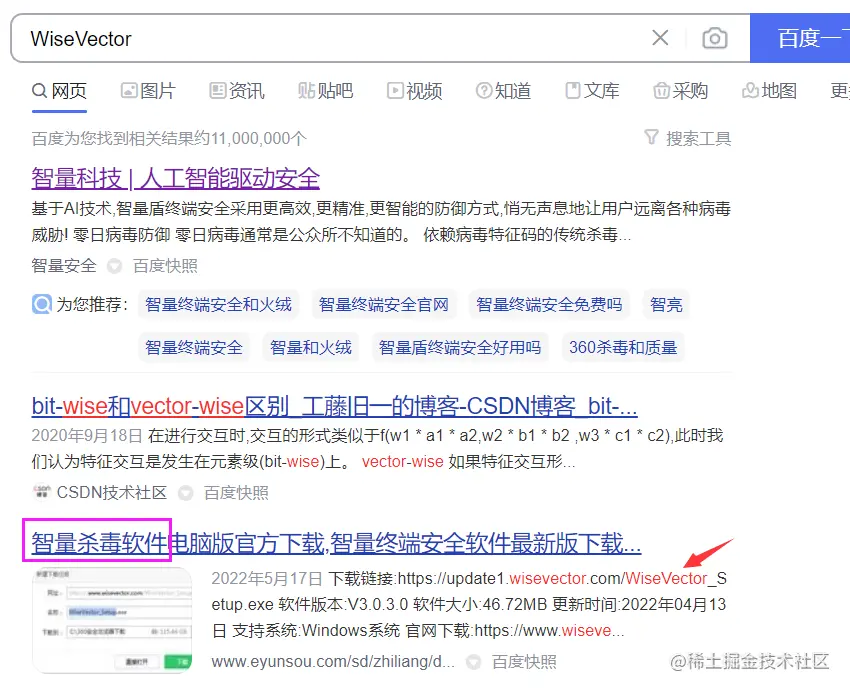
Task: Open 智量杀毒软件电脑版官方下载 result
Action: (336, 543)
